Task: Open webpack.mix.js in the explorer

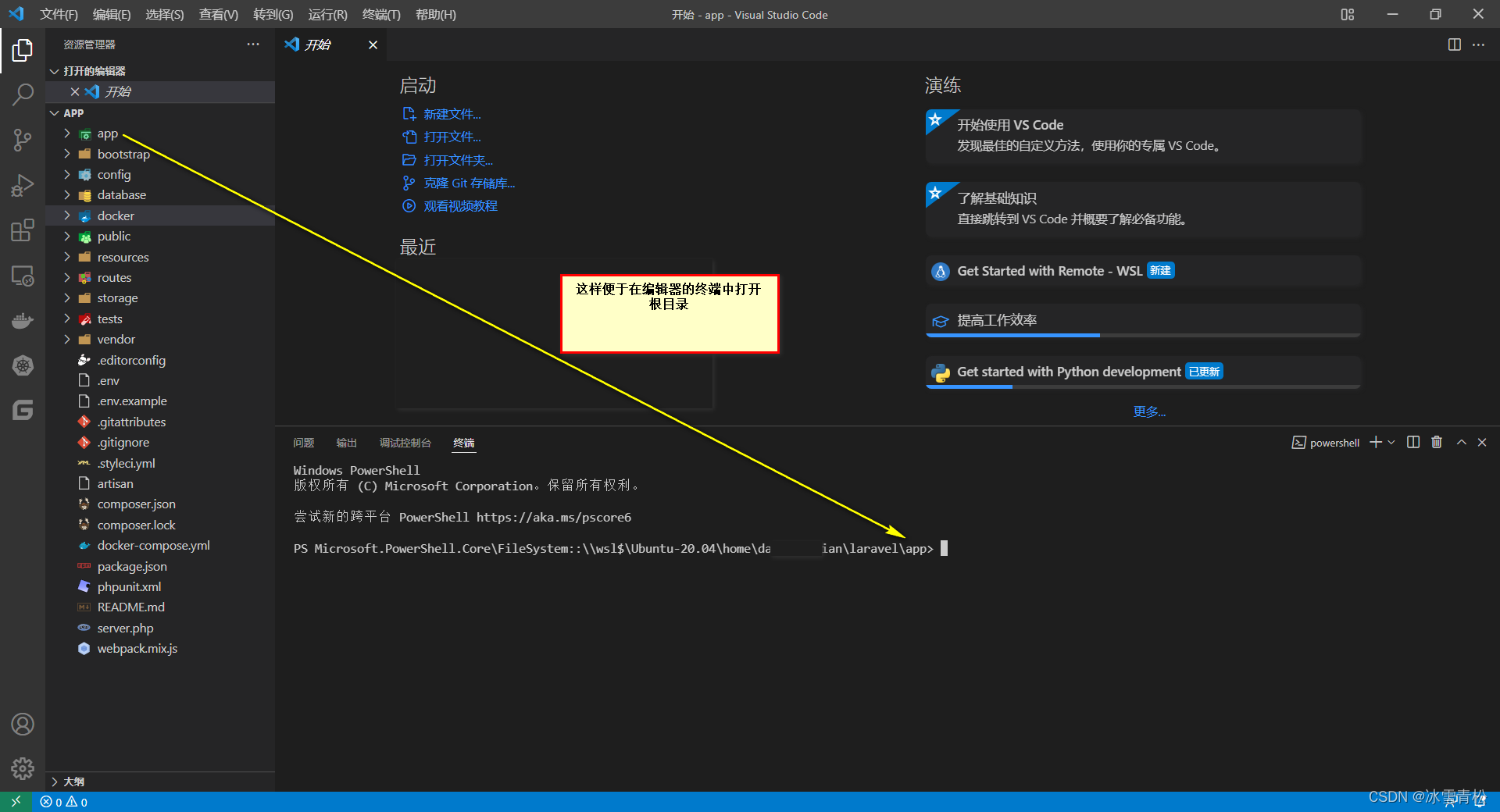Action: click(137, 648)
